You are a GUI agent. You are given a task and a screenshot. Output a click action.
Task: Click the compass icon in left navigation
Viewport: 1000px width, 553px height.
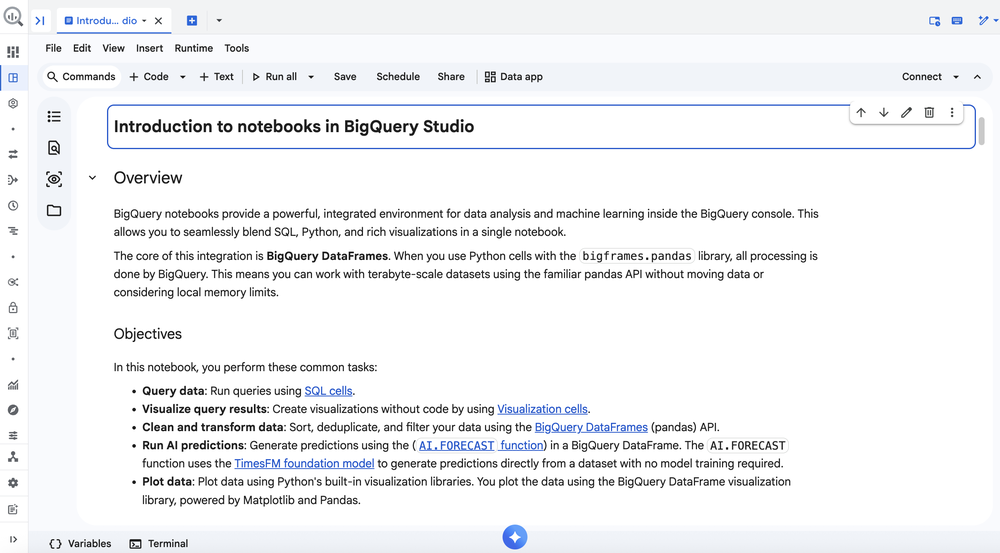[13, 410]
